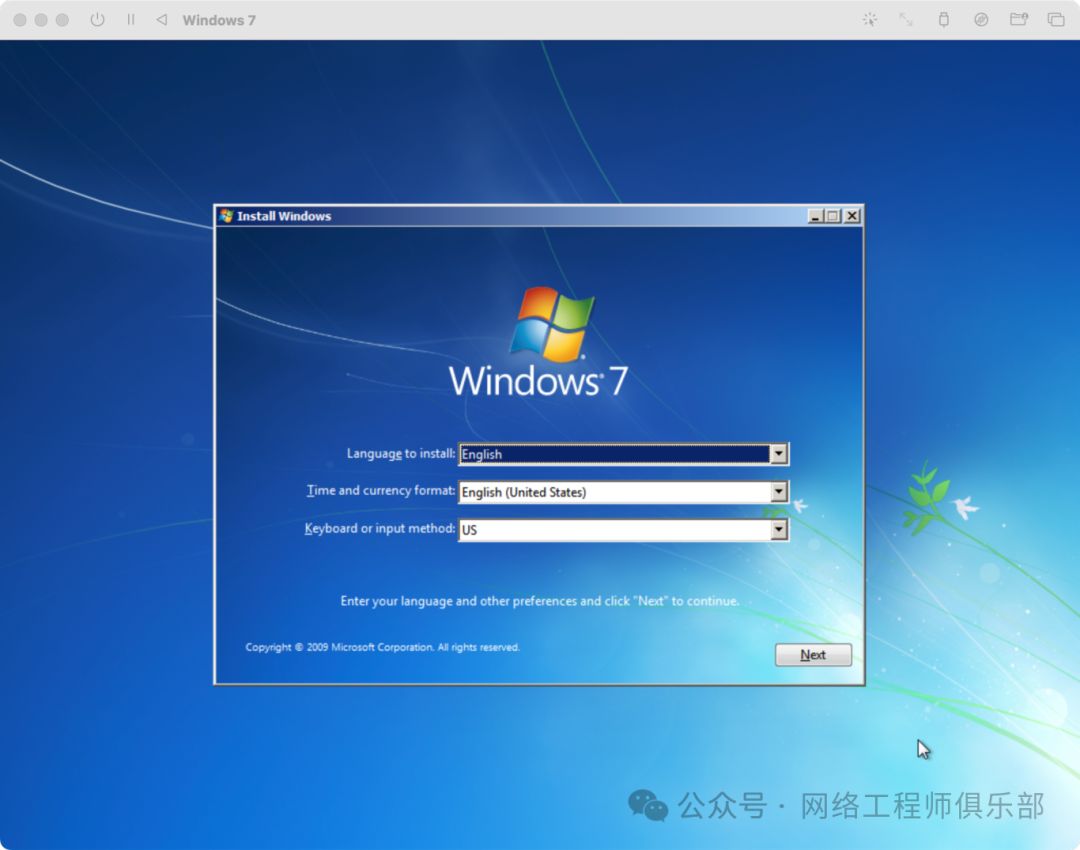Expand the Keyboard or input method dropdown arrow
Viewport: 1080px width, 850px height.
(778, 530)
